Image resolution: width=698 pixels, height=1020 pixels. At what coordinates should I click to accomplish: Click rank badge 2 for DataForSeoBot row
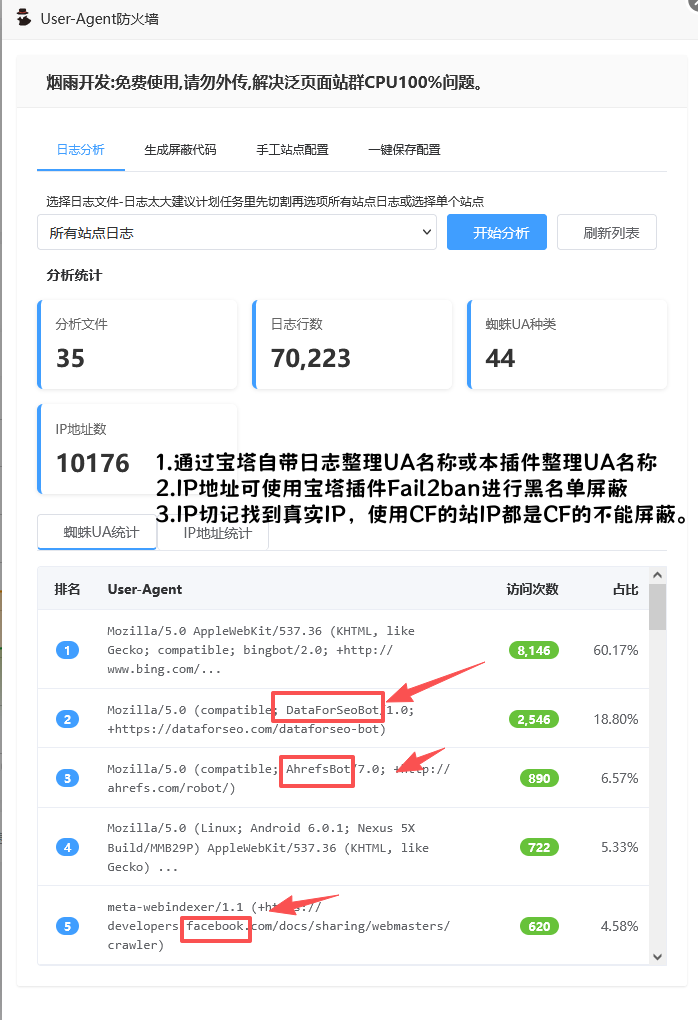click(x=67, y=719)
